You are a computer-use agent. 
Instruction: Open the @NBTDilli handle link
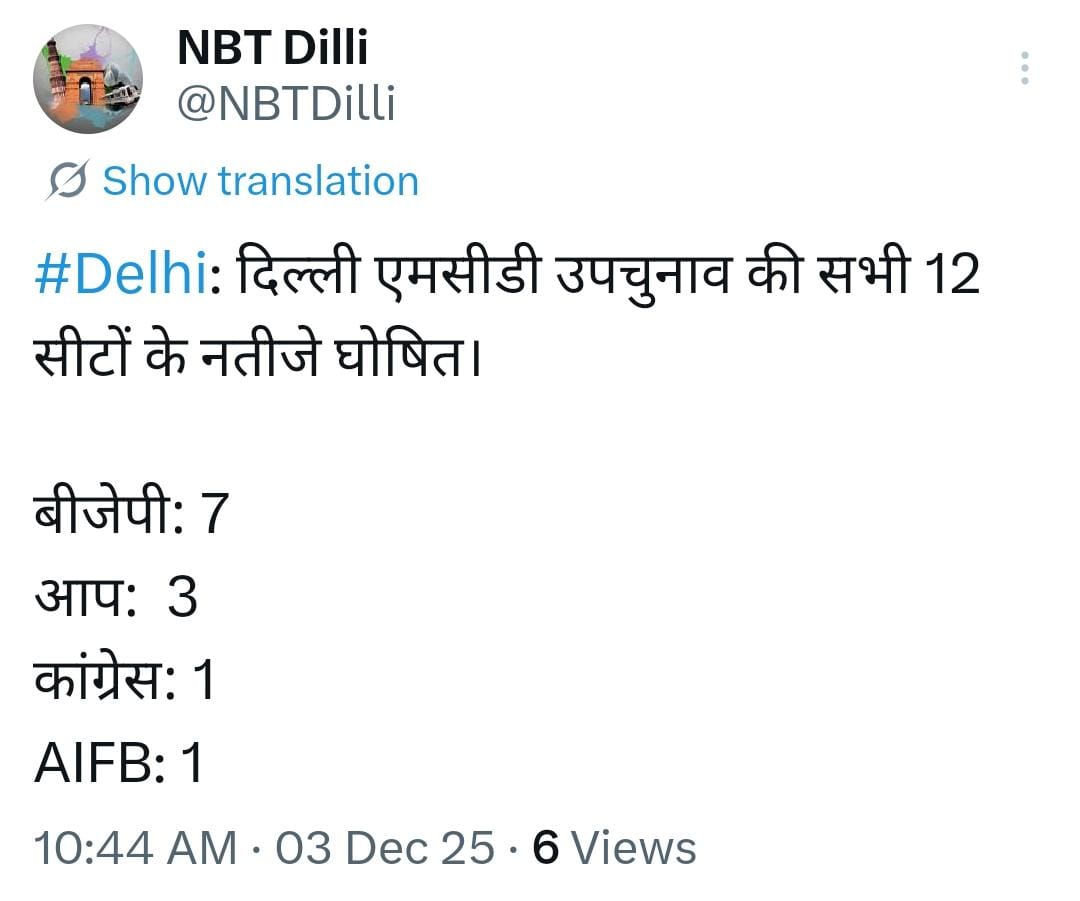[286, 103]
